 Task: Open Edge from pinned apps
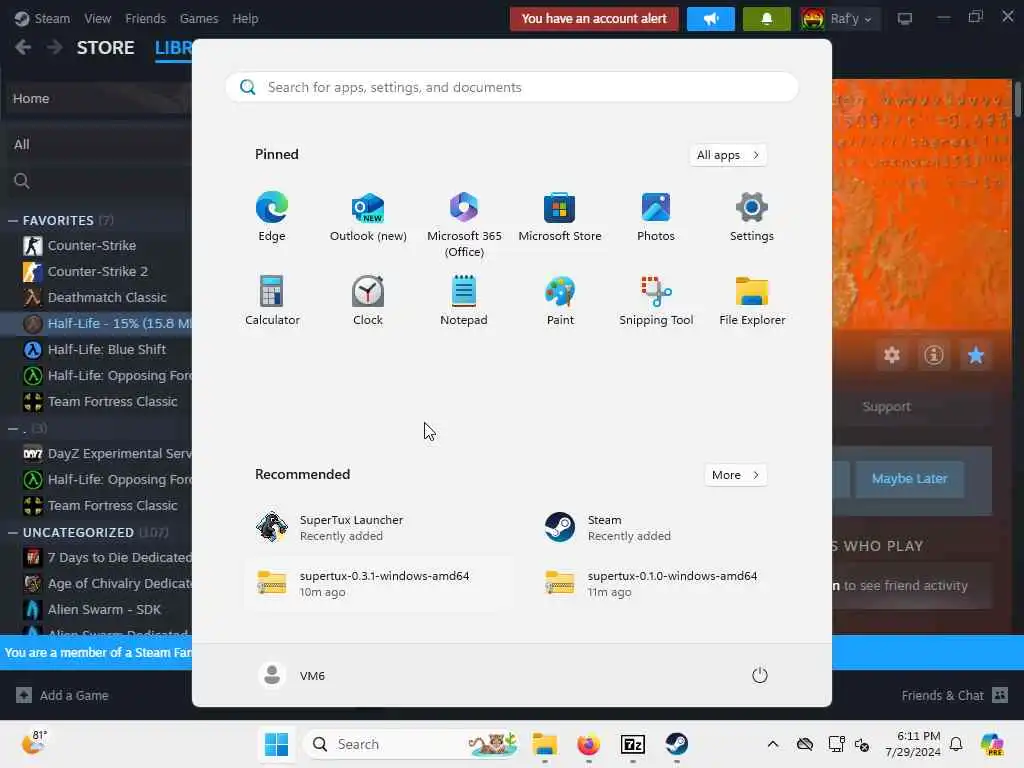(x=272, y=217)
